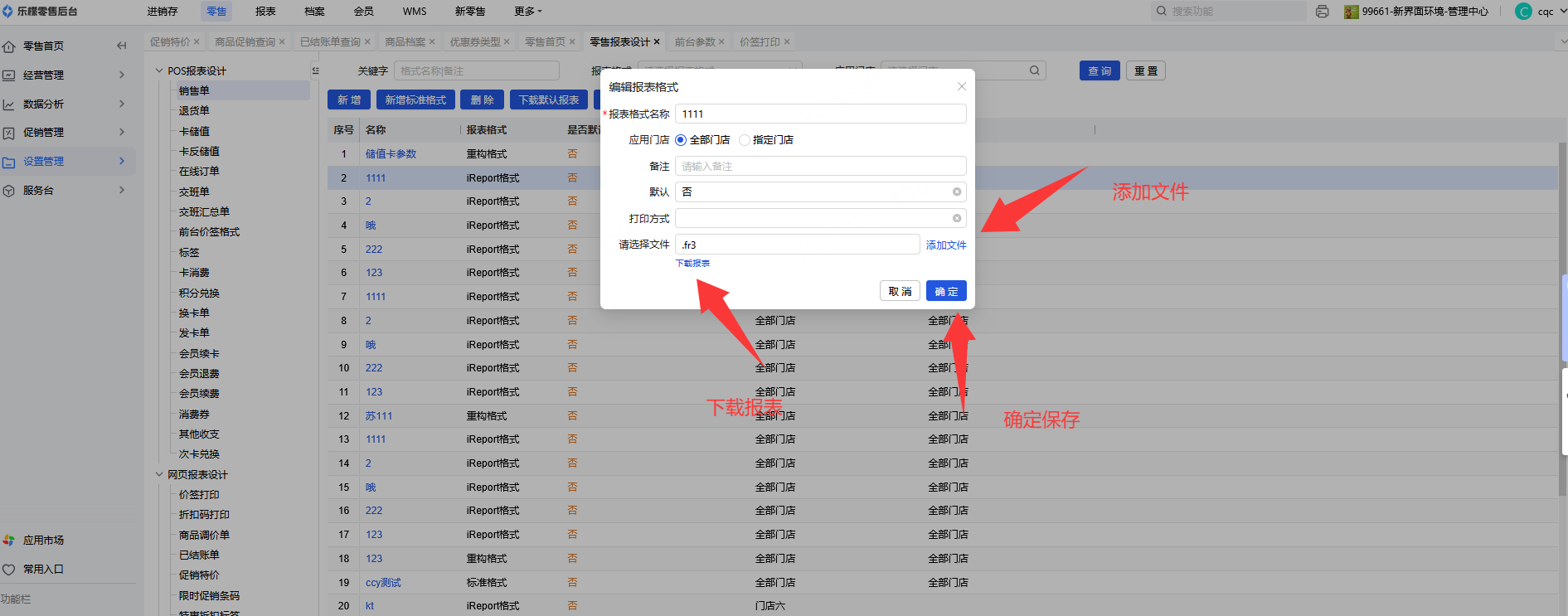Expand the 数据分析 sidebar section
Screen dimensions: 1568x616
pyautogui.click(x=122, y=104)
